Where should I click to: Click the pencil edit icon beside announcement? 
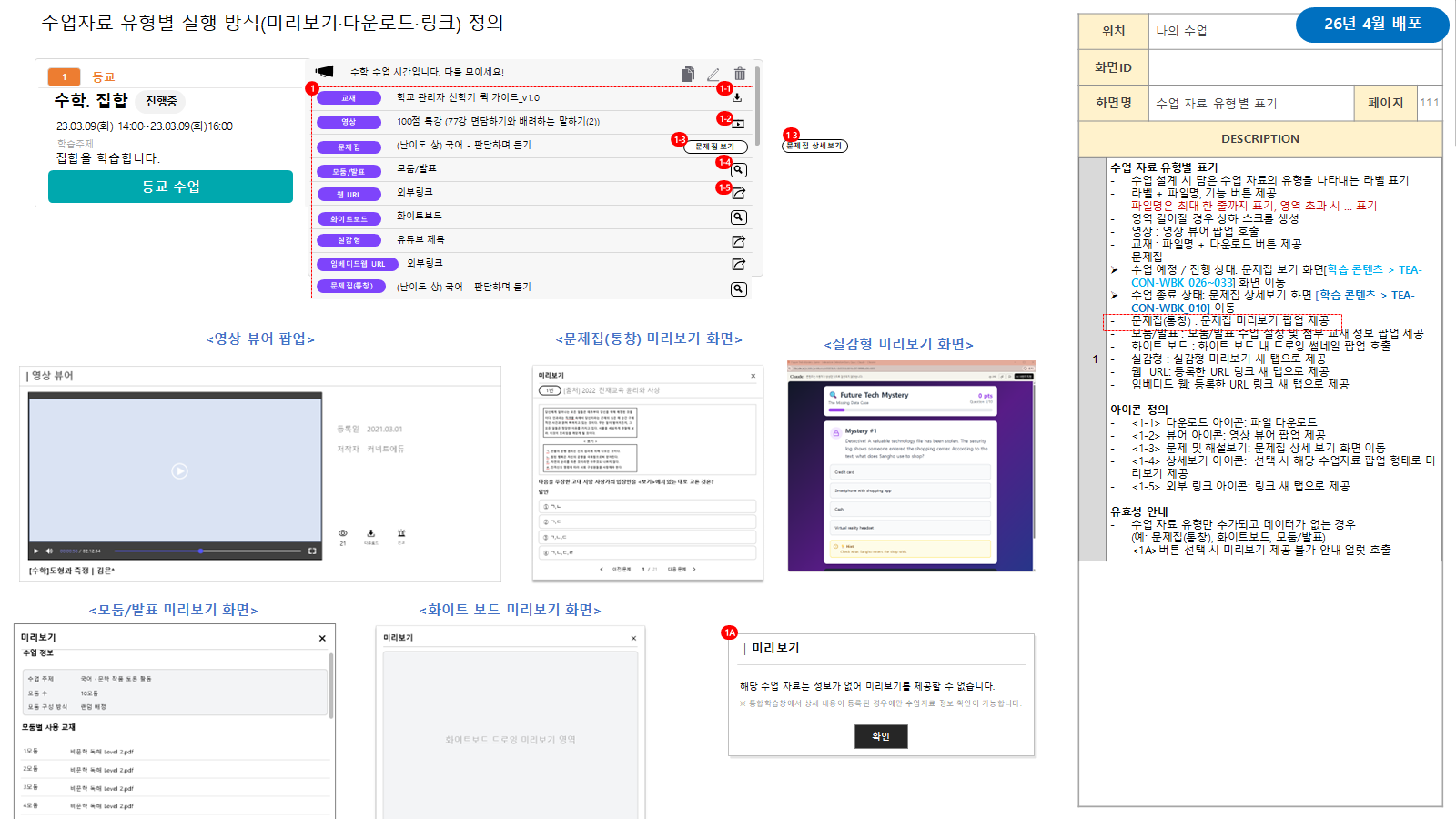tap(713, 74)
